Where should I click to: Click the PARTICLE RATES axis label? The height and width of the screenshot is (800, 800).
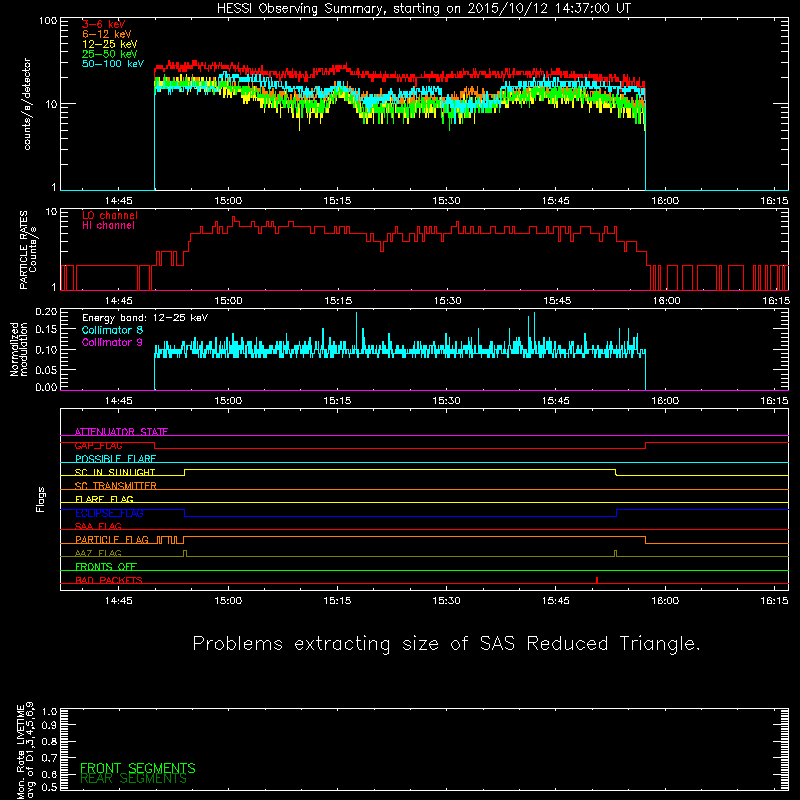point(28,249)
